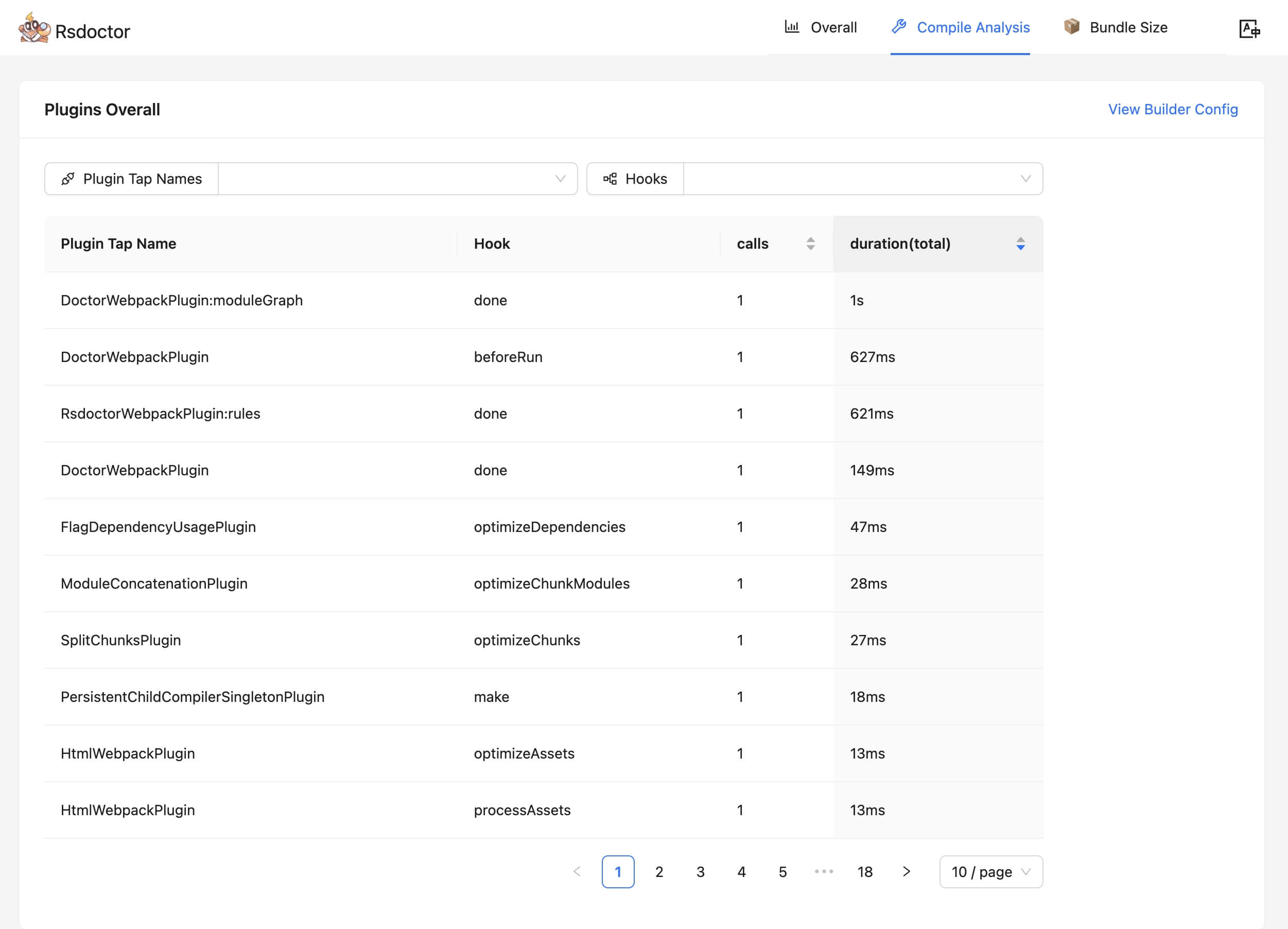
Task: Go to page 18
Action: 865,872
